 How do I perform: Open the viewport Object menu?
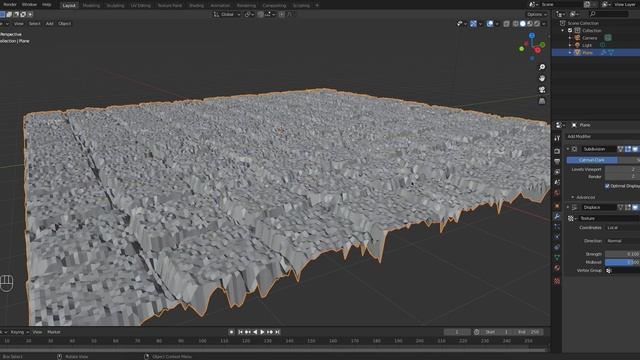(64, 24)
